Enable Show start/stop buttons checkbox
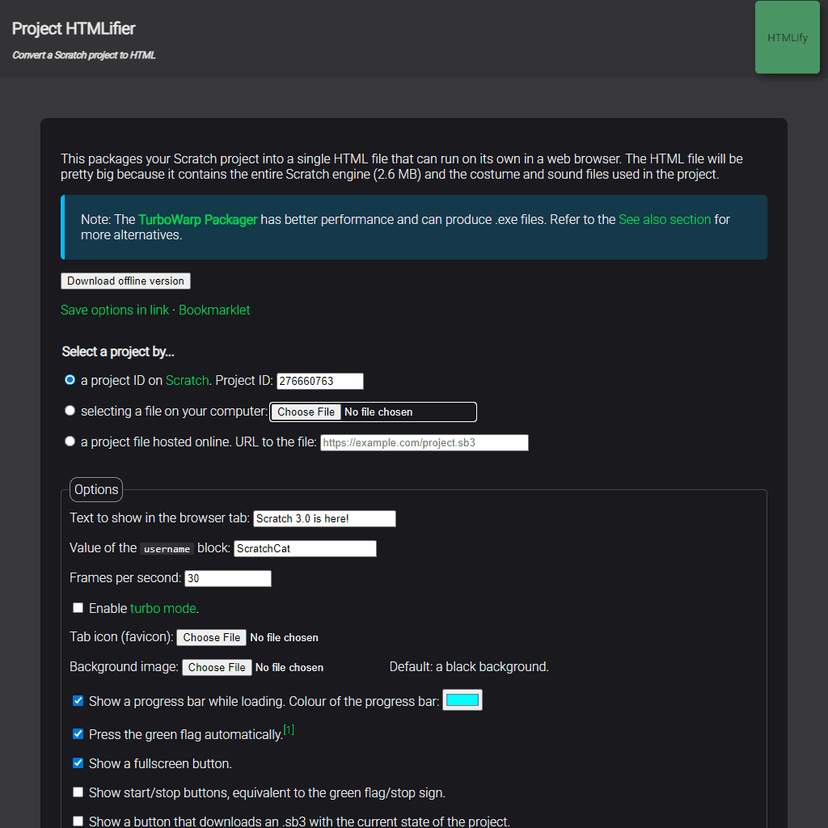The height and width of the screenshot is (828, 828). [x=78, y=792]
